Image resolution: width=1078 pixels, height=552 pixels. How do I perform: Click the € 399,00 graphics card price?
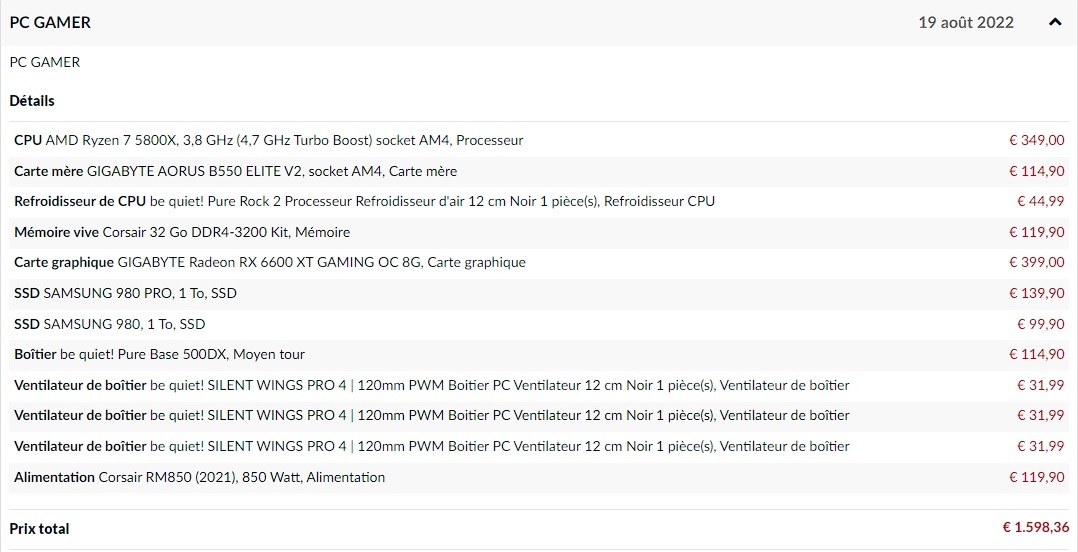click(1036, 263)
